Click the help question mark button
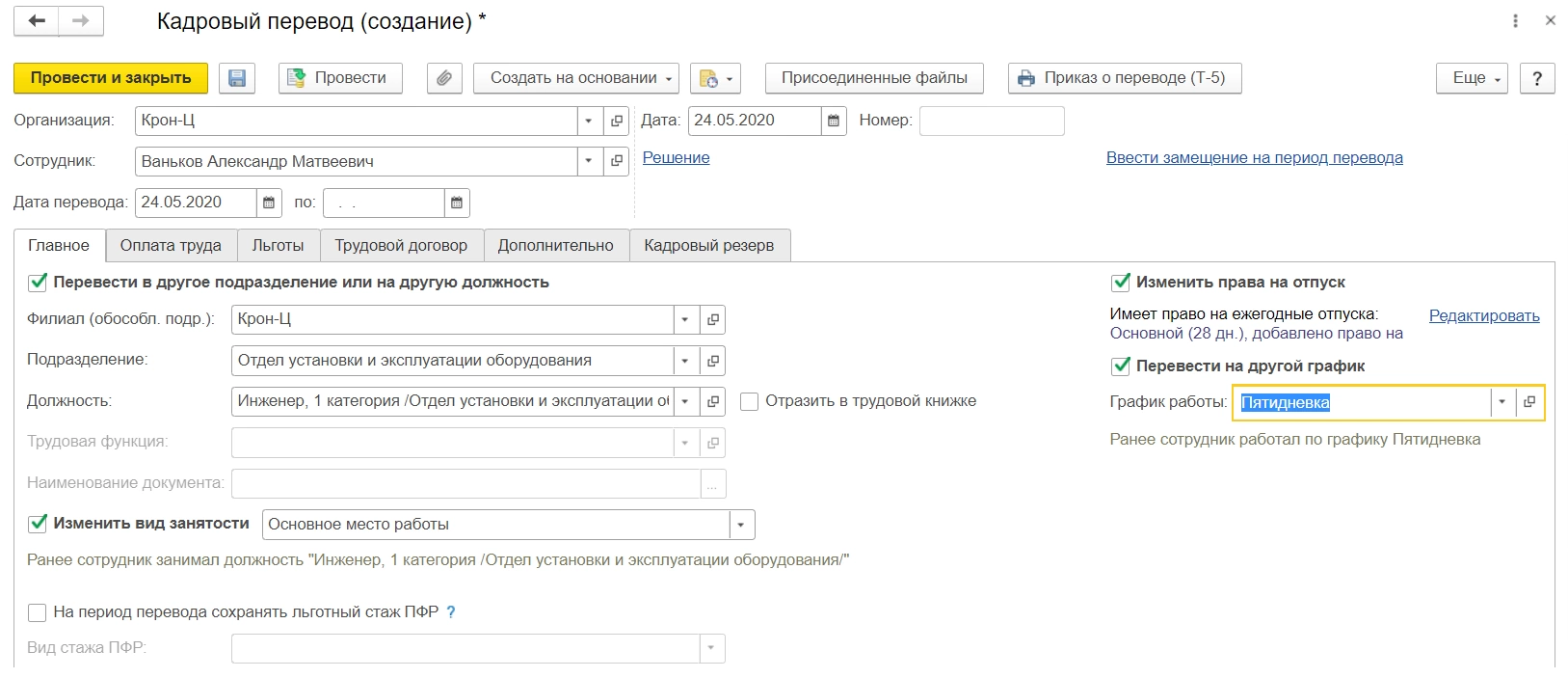Image resolution: width=1568 pixels, height=678 pixels. pyautogui.click(x=1536, y=78)
